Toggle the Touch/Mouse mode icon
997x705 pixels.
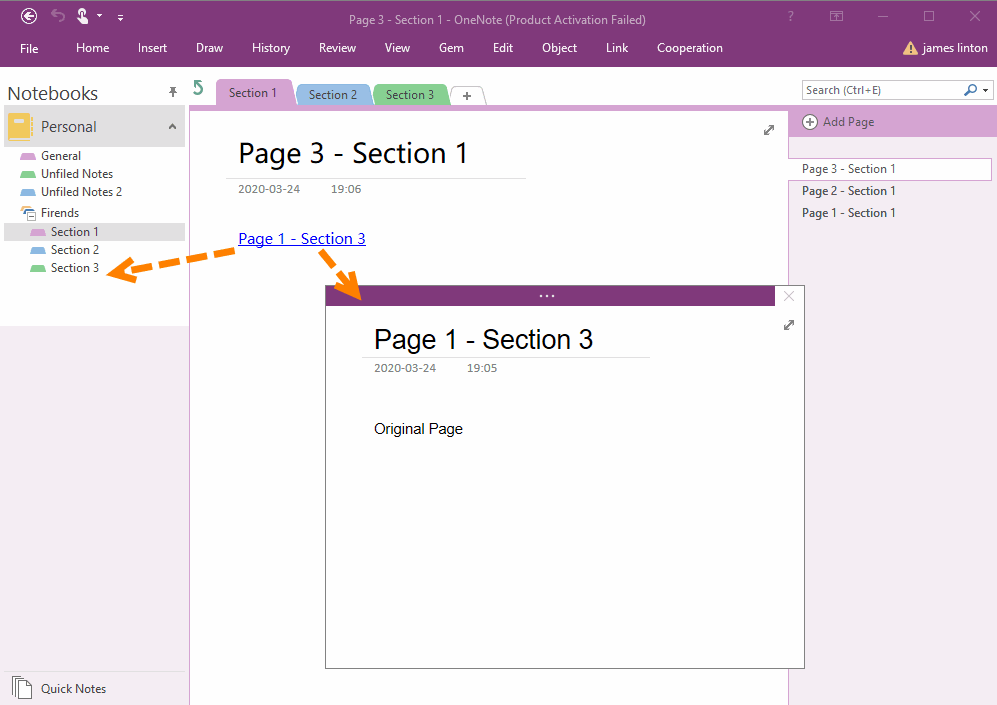pyautogui.click(x=83, y=16)
